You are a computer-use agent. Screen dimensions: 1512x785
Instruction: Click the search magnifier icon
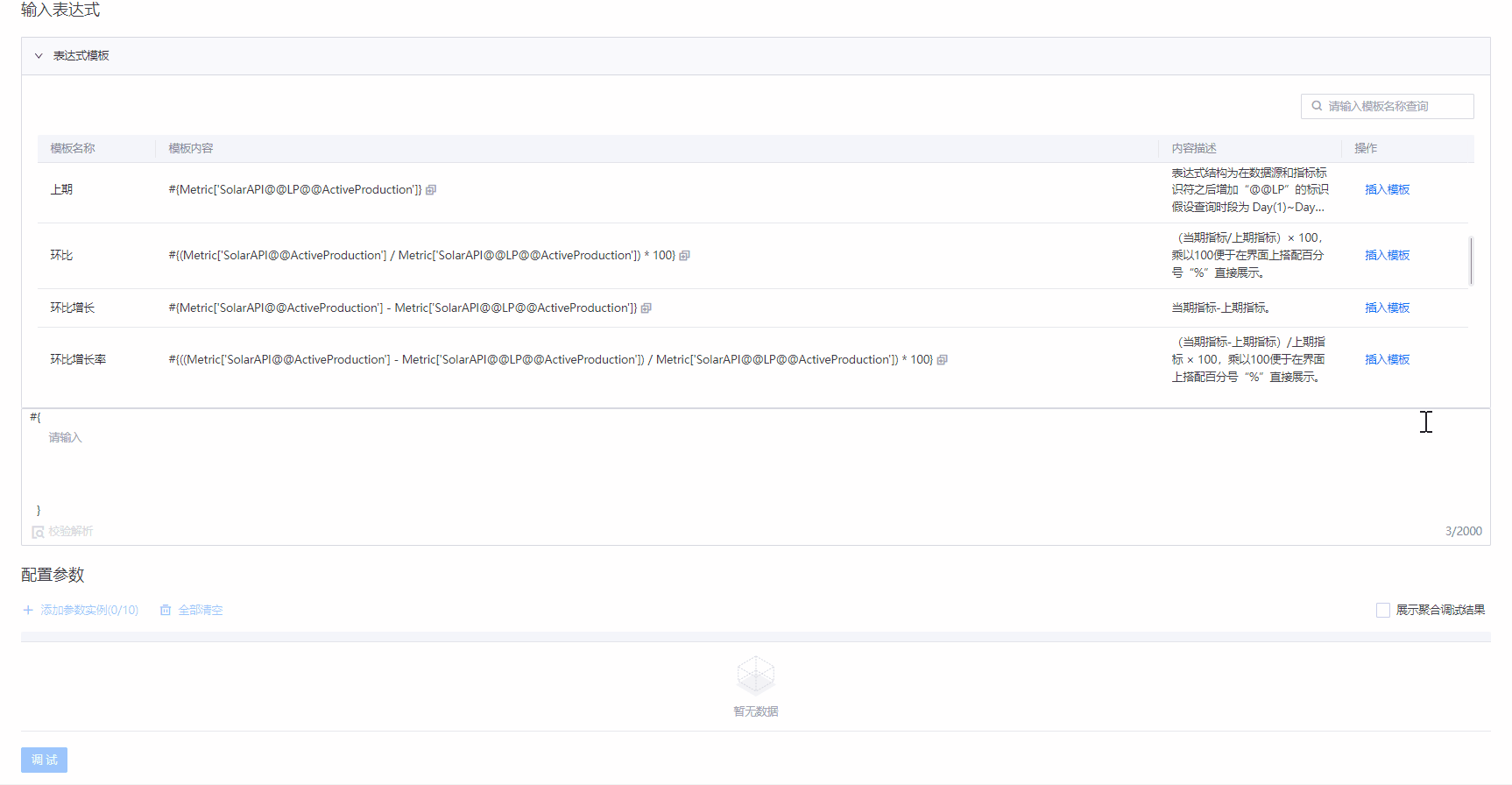click(1317, 106)
